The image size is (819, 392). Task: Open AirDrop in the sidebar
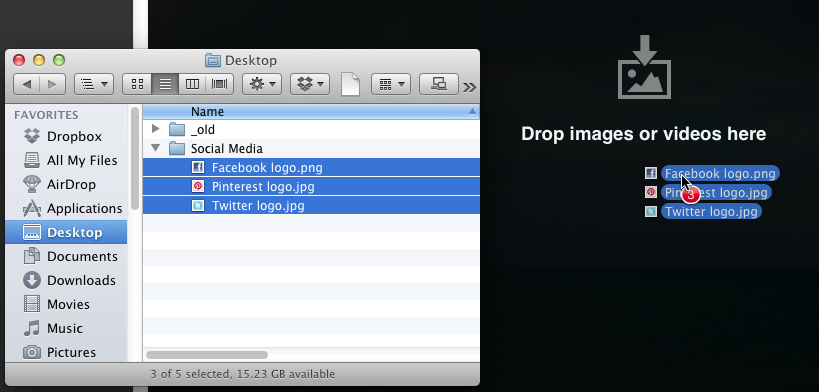pos(66,185)
